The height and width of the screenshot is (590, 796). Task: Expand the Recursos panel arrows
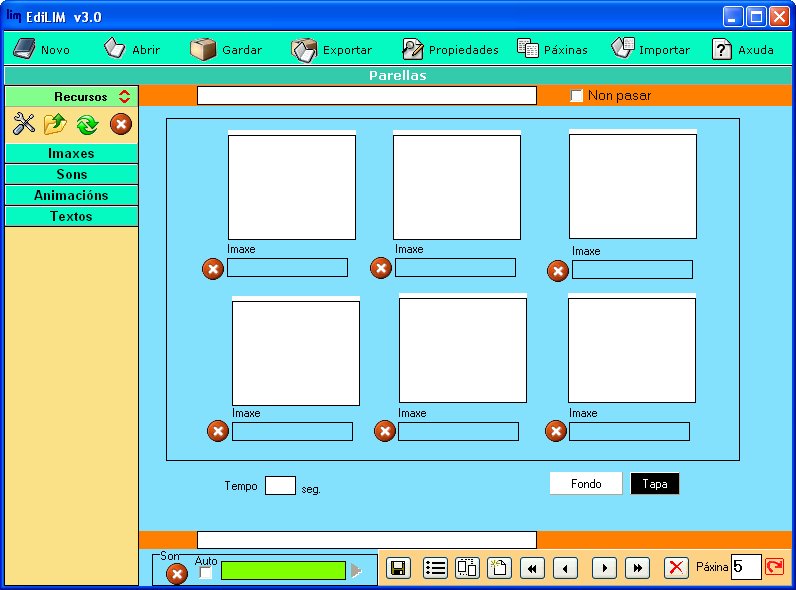(x=124, y=97)
